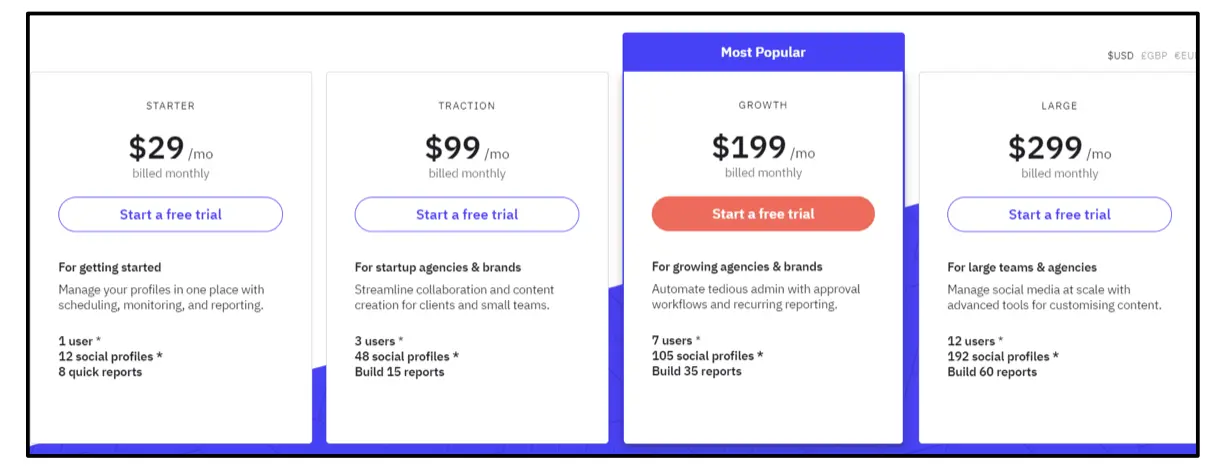
Task: Select the STARTER plan title
Action: (x=170, y=105)
